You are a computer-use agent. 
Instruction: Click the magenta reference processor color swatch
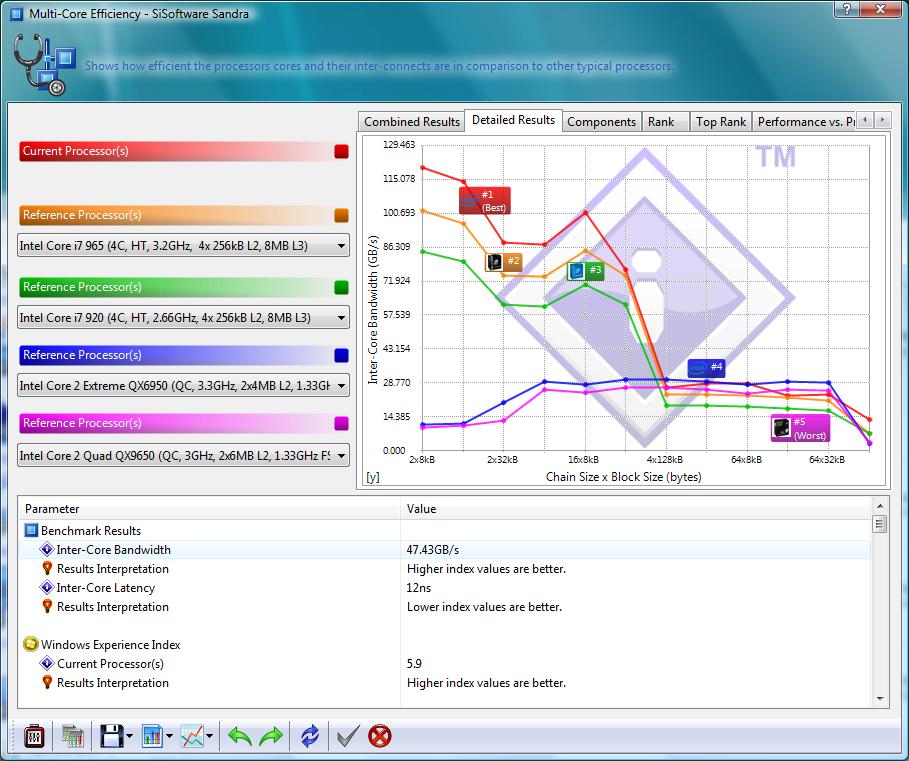pos(341,423)
